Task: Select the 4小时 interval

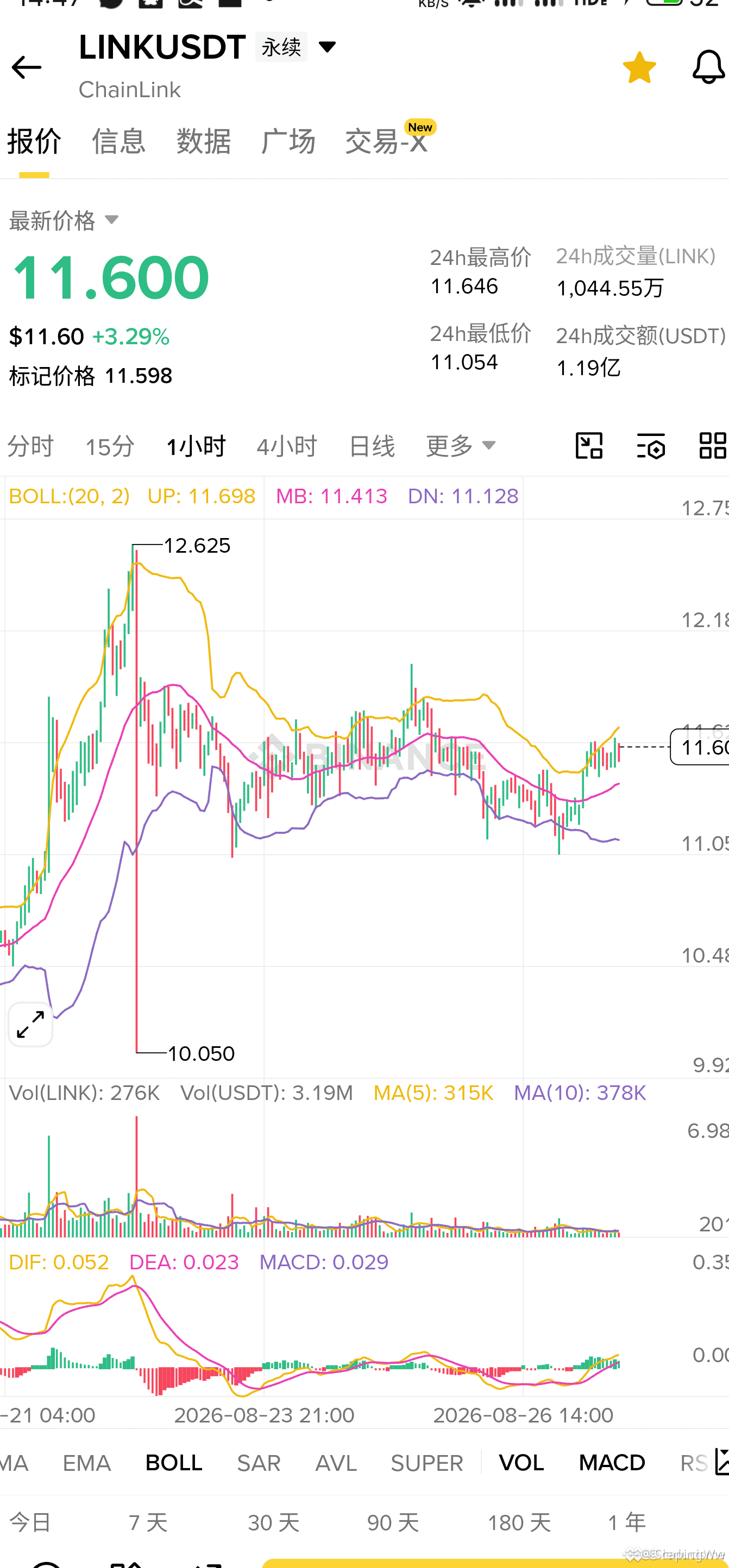Action: [287, 446]
